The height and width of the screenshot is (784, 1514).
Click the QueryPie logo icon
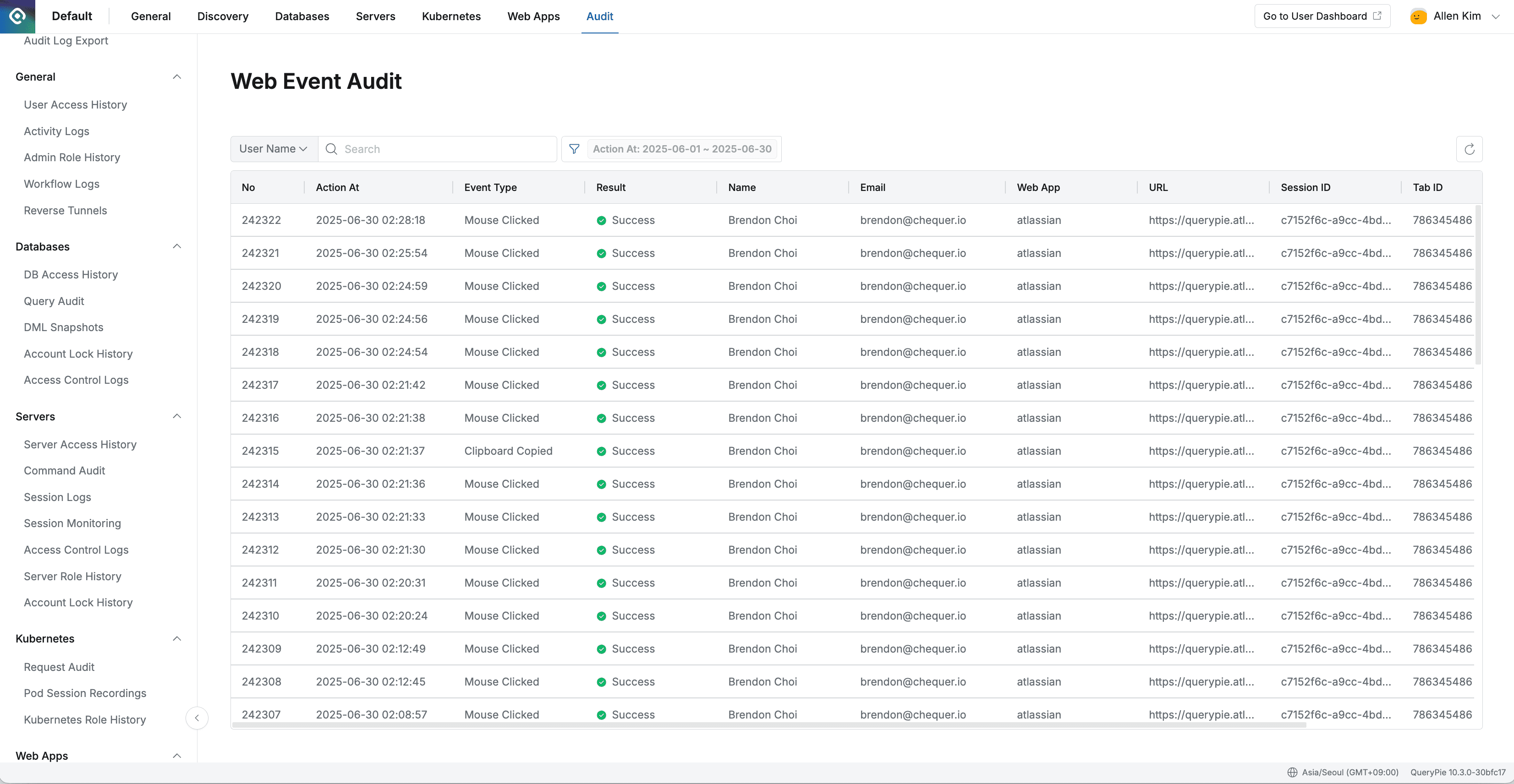[17, 16]
